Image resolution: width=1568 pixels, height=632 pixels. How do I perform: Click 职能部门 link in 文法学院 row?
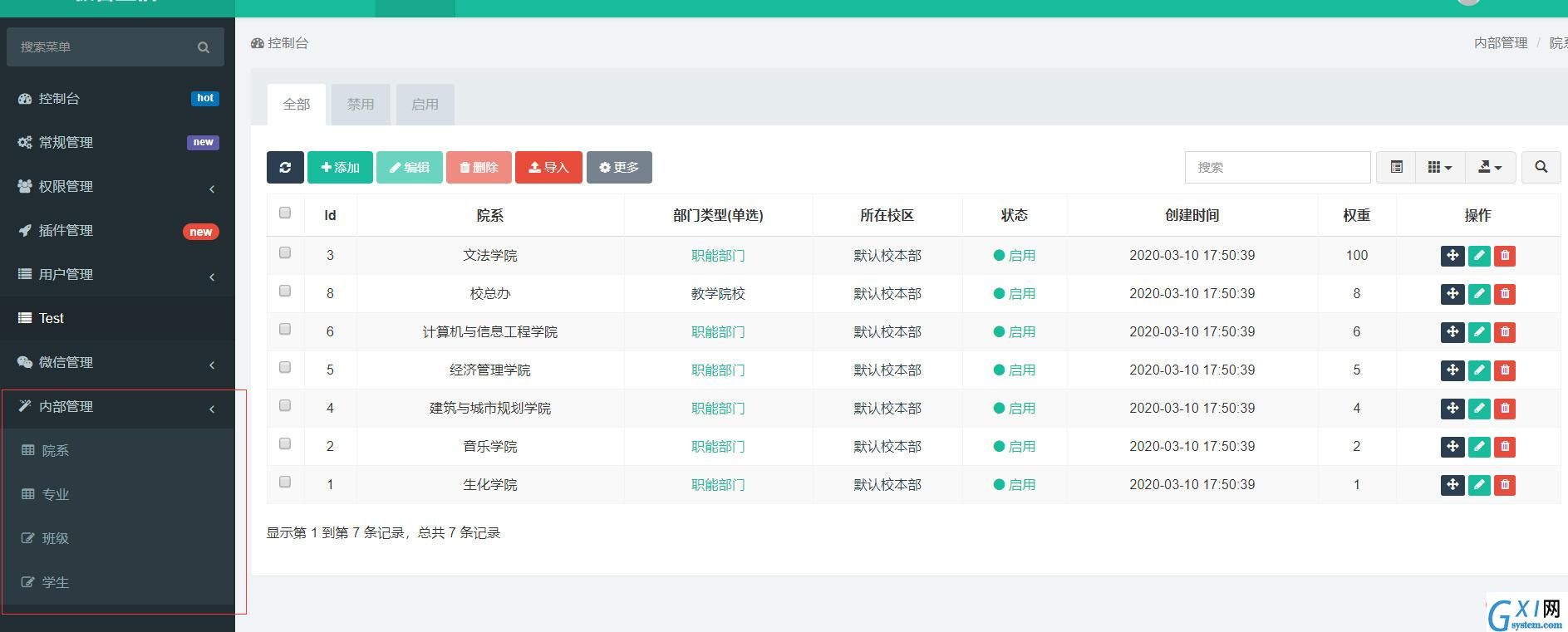click(718, 256)
